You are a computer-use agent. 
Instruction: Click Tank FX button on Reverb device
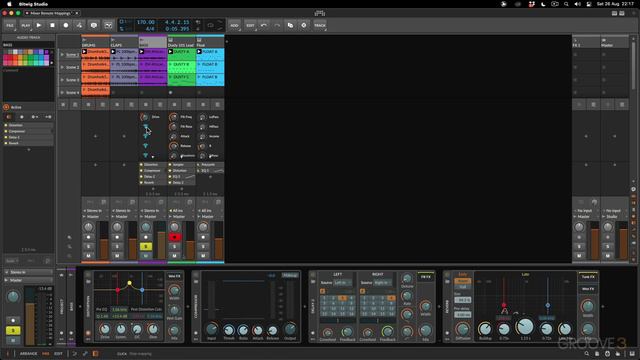pyautogui.click(x=588, y=277)
